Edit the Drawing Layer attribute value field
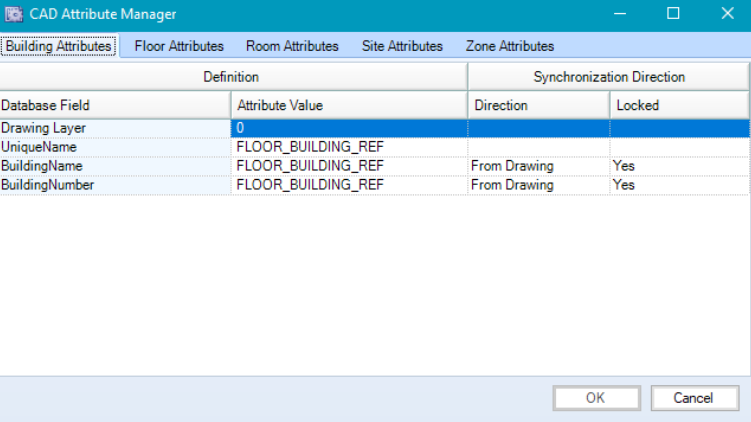This screenshot has height=422, width=751. click(x=349, y=128)
